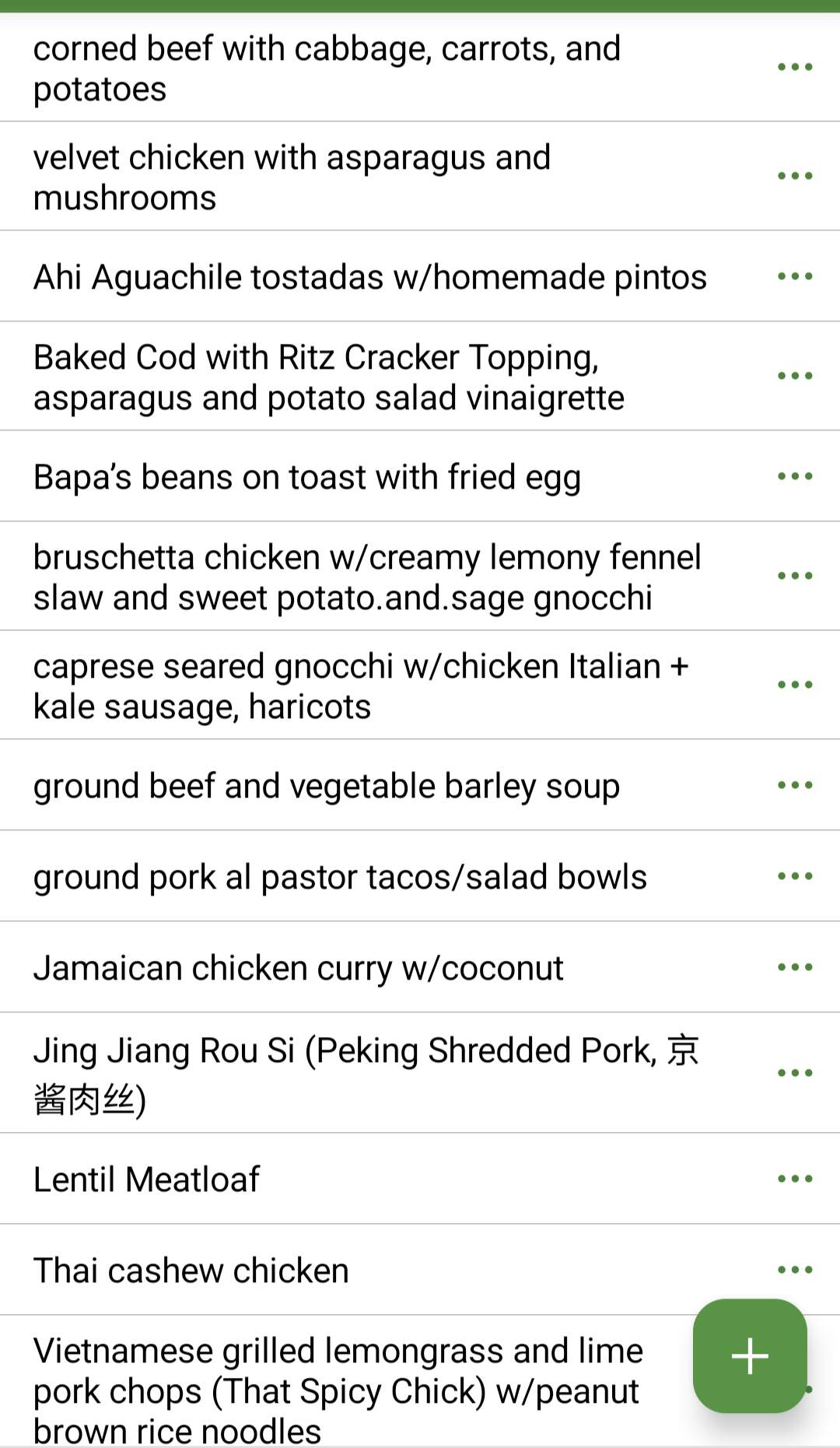Open three-dot menu for Jing Jiang Rou Si
The width and height of the screenshot is (840, 1448).
pyautogui.click(x=795, y=1073)
